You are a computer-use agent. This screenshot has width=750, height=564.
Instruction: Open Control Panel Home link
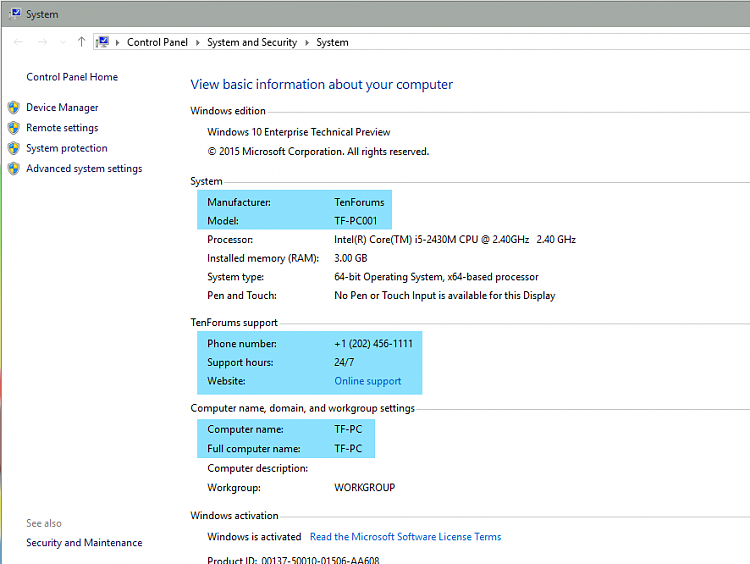click(72, 77)
